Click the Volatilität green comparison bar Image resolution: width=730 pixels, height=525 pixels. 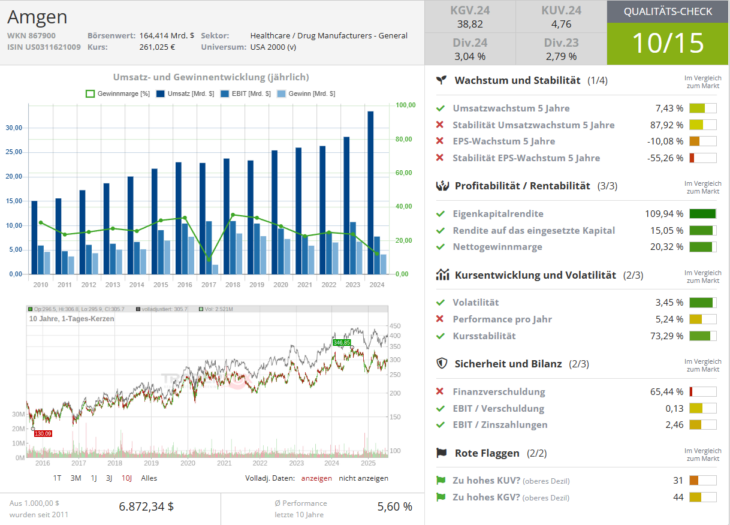(703, 303)
